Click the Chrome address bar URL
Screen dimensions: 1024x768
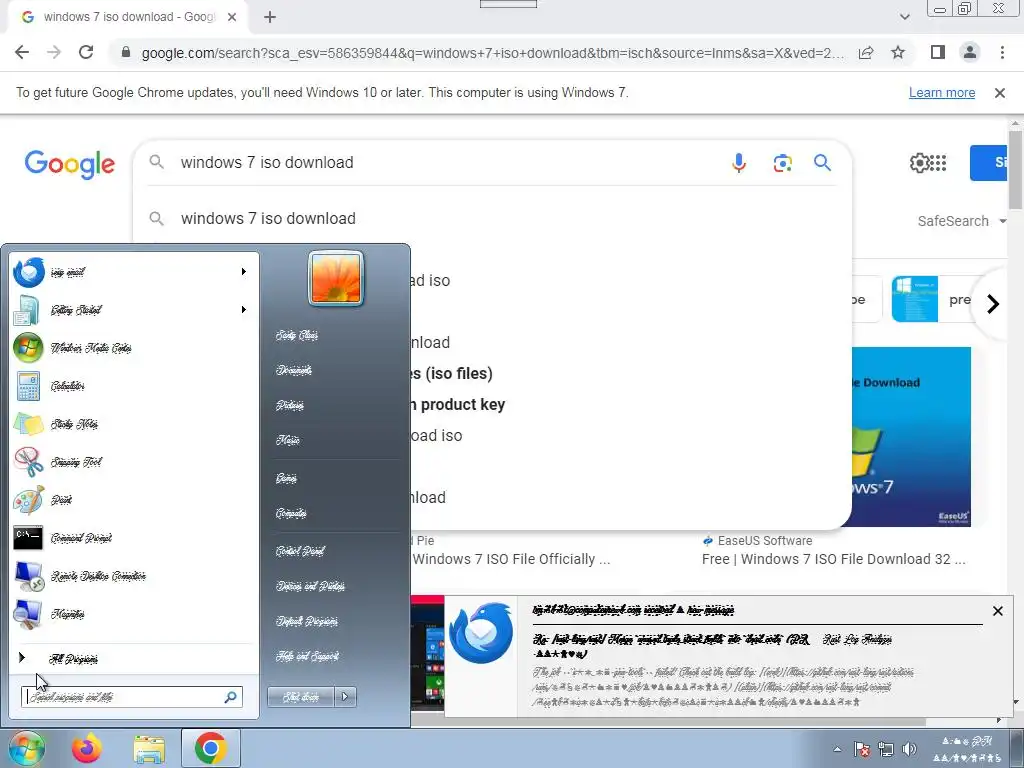click(x=492, y=53)
